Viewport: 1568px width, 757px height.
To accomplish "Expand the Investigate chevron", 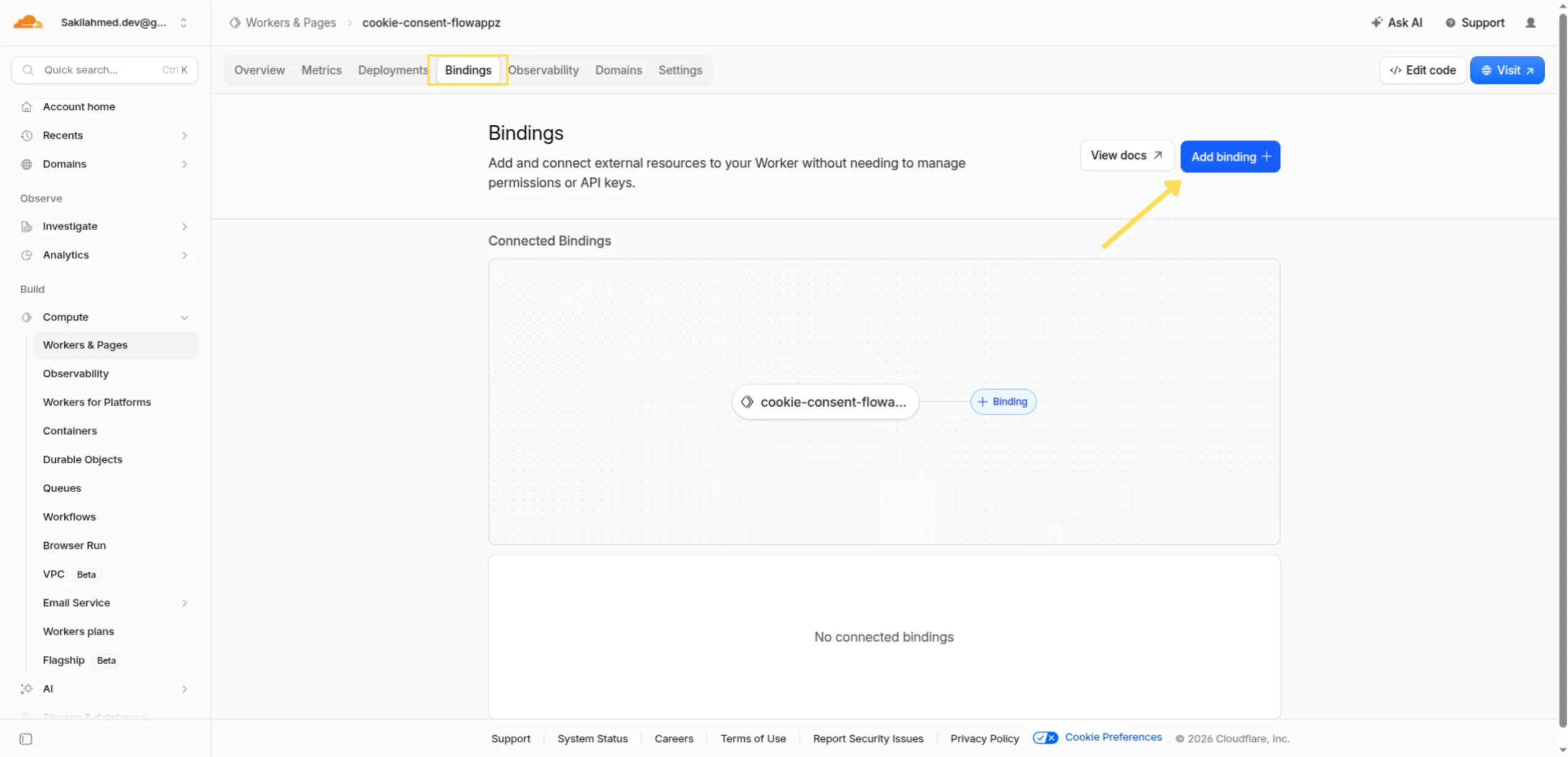I will [184, 226].
